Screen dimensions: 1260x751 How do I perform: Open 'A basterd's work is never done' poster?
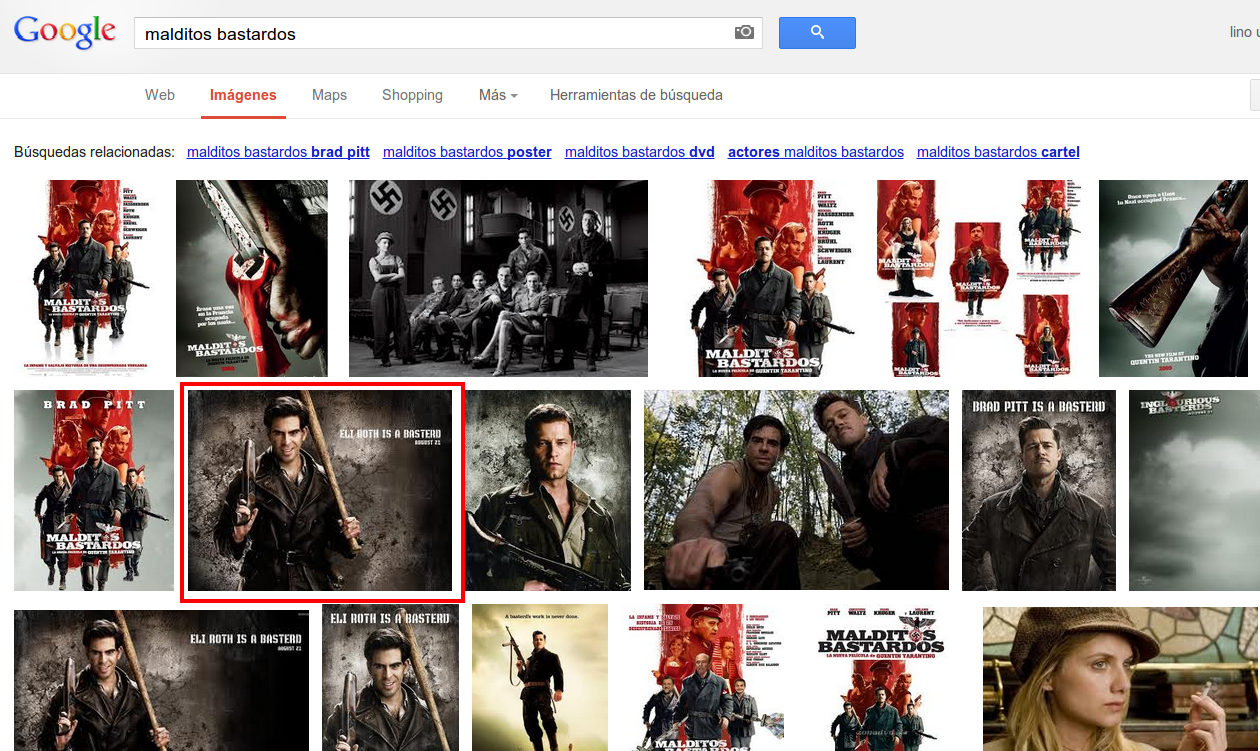(540, 677)
